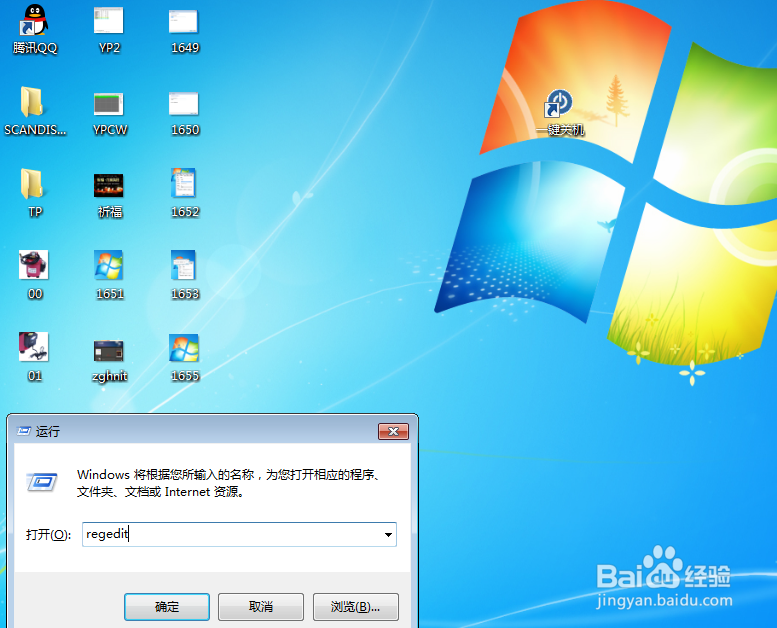This screenshot has width=777, height=628.
Task: Select the SCANDIS... folder icon
Action: 34,111
